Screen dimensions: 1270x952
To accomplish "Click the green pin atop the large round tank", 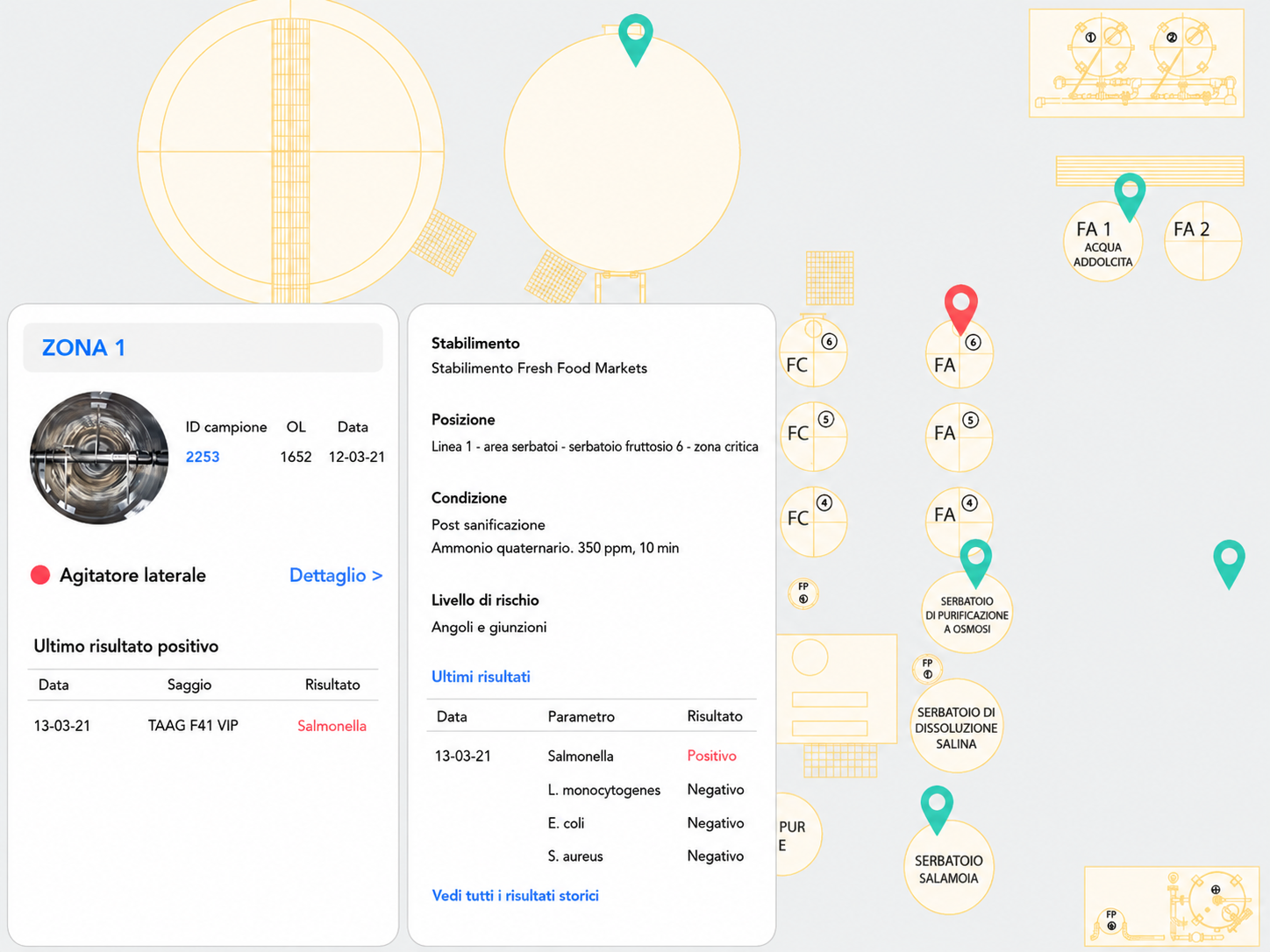I will (636, 39).
